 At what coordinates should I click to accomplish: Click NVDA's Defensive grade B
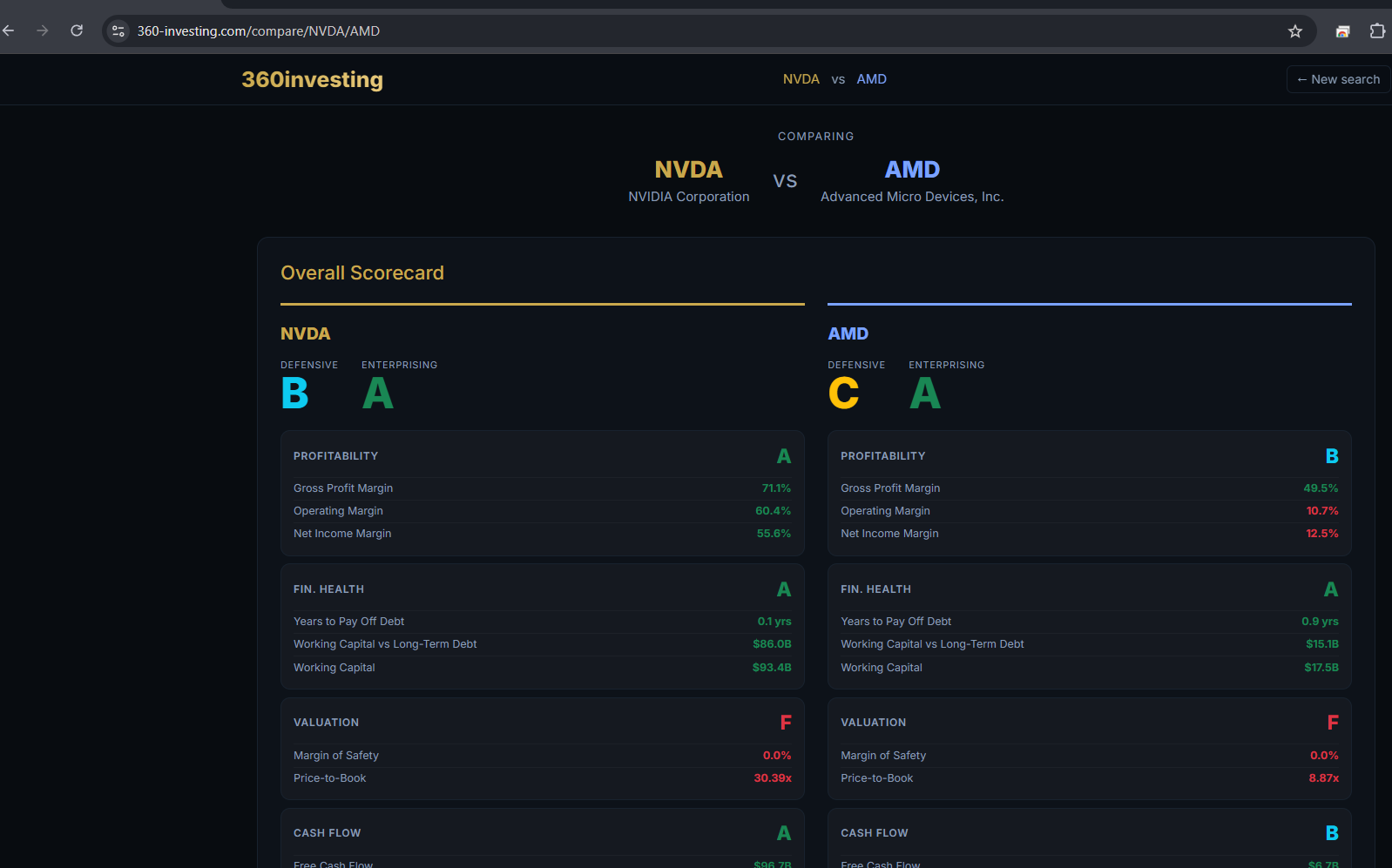coord(294,394)
